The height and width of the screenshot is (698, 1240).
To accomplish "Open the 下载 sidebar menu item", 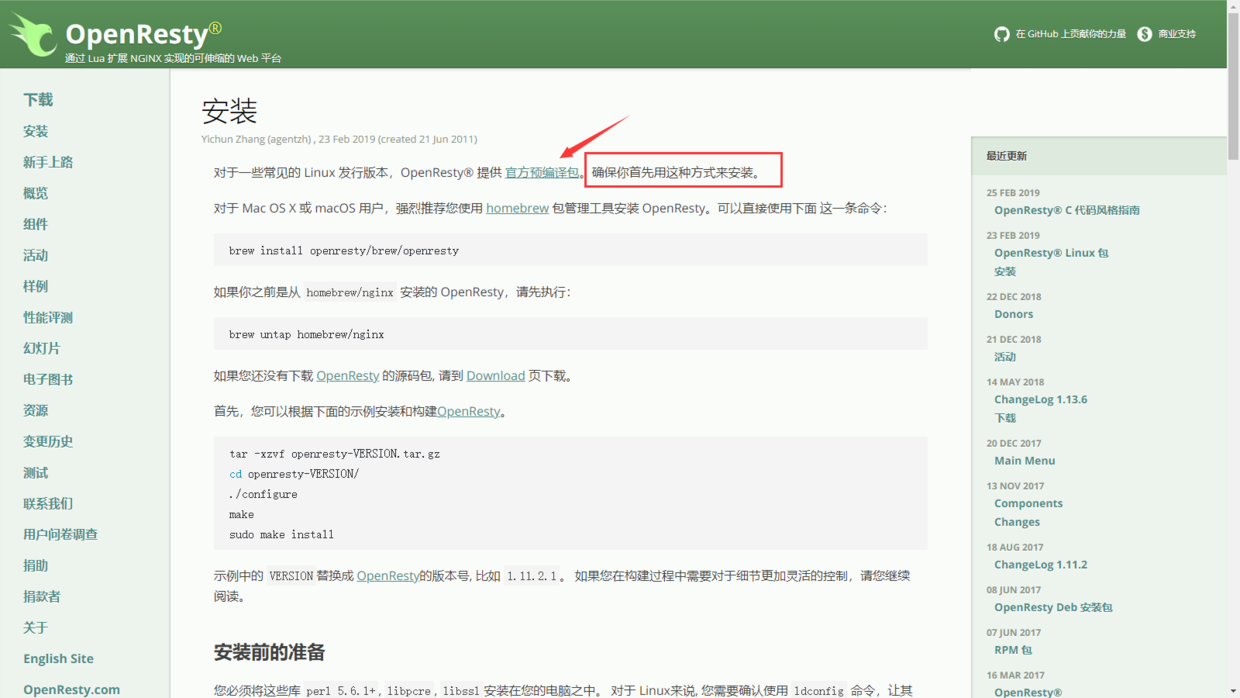I will click(x=38, y=99).
